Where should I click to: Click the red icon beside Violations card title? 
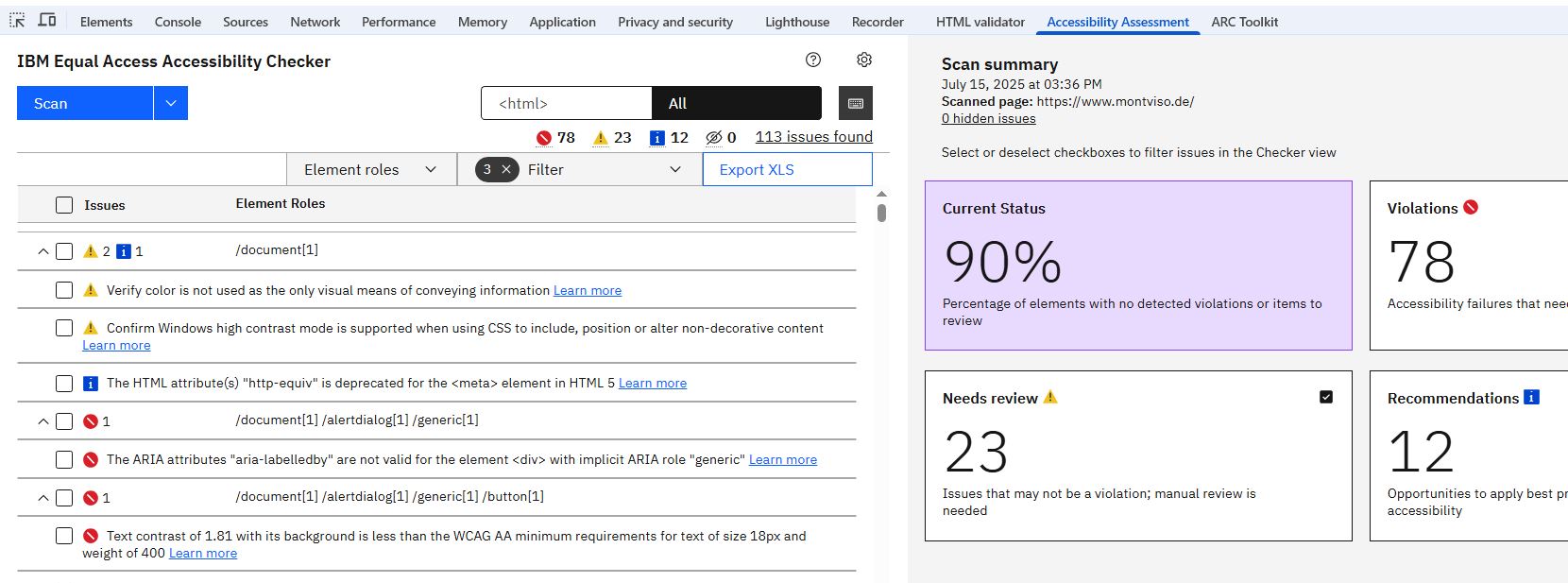pyautogui.click(x=1471, y=207)
